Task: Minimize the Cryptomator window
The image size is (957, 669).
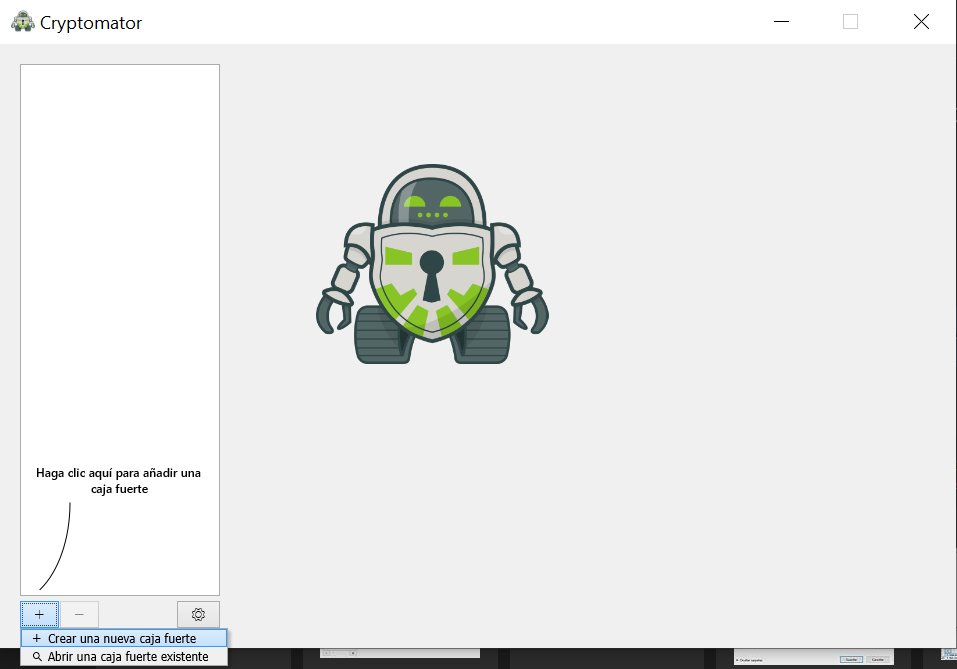Action: pos(779,22)
